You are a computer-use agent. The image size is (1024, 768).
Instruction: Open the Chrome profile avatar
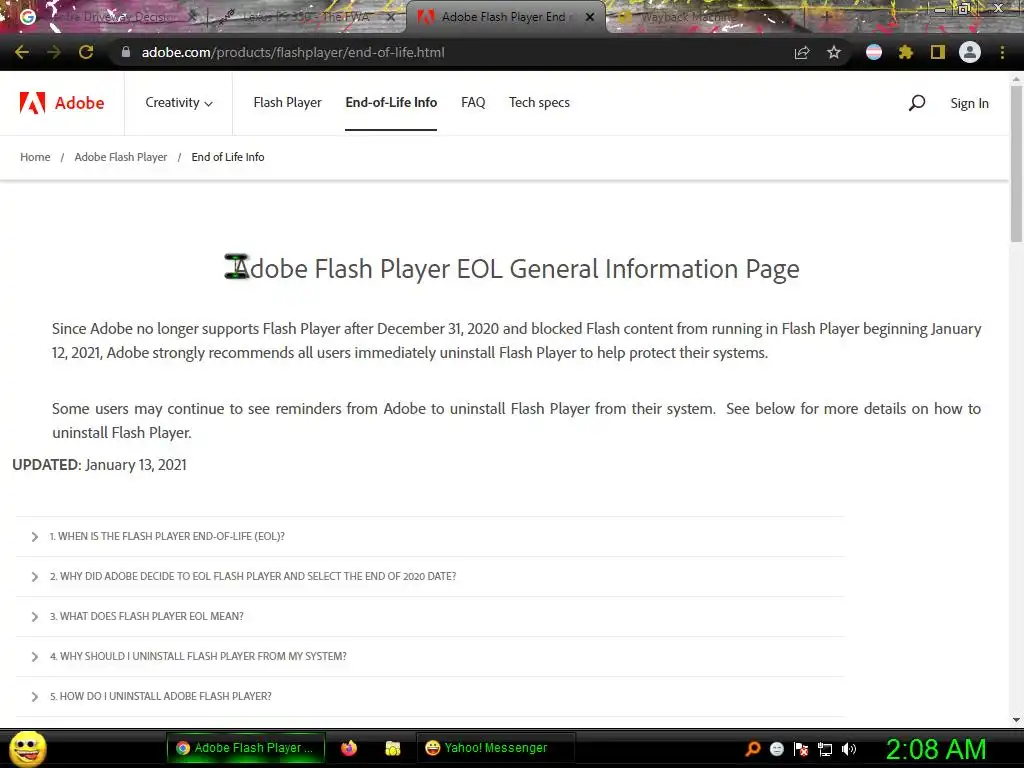[970, 52]
